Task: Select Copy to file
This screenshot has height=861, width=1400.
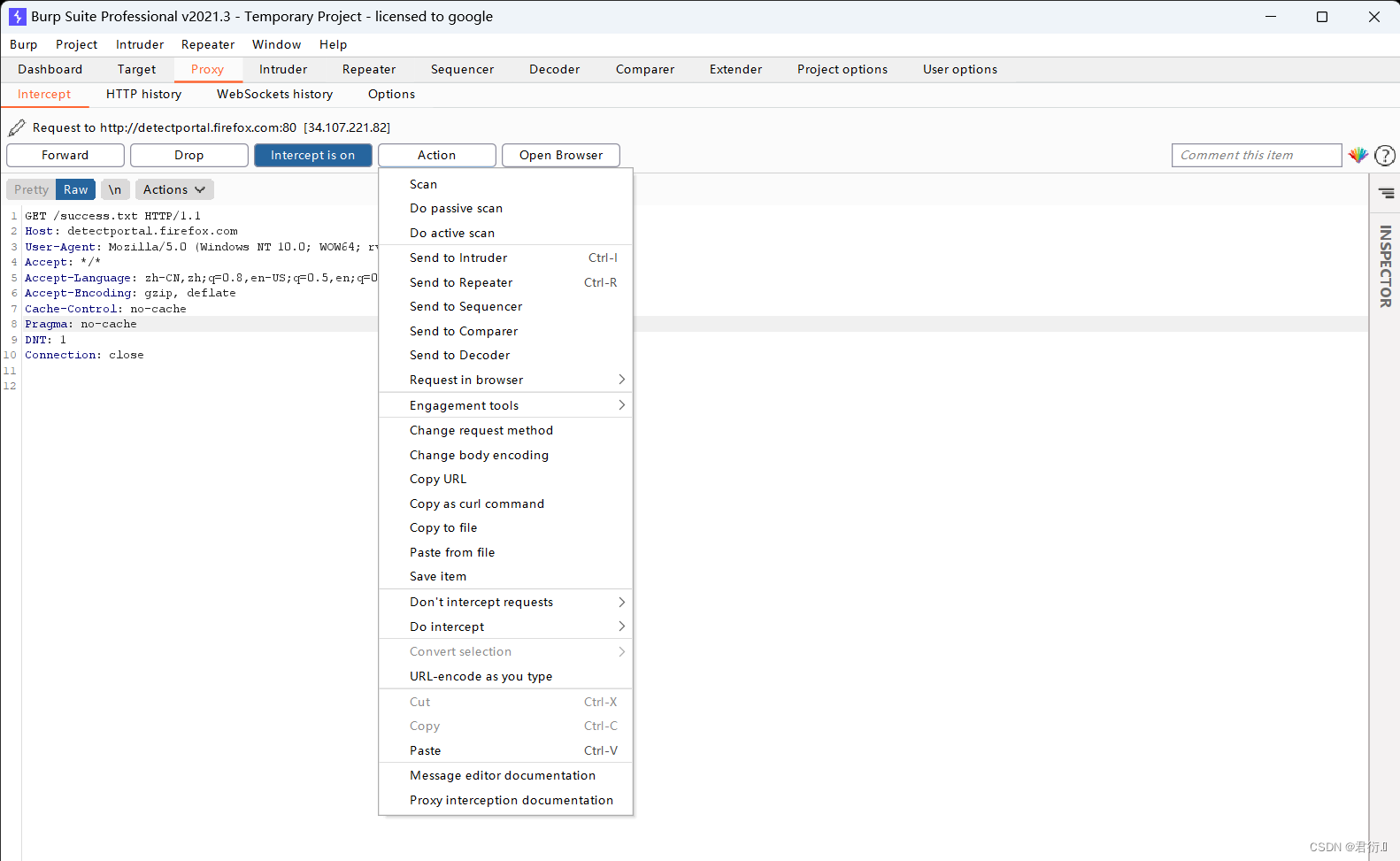Action: tap(505, 527)
